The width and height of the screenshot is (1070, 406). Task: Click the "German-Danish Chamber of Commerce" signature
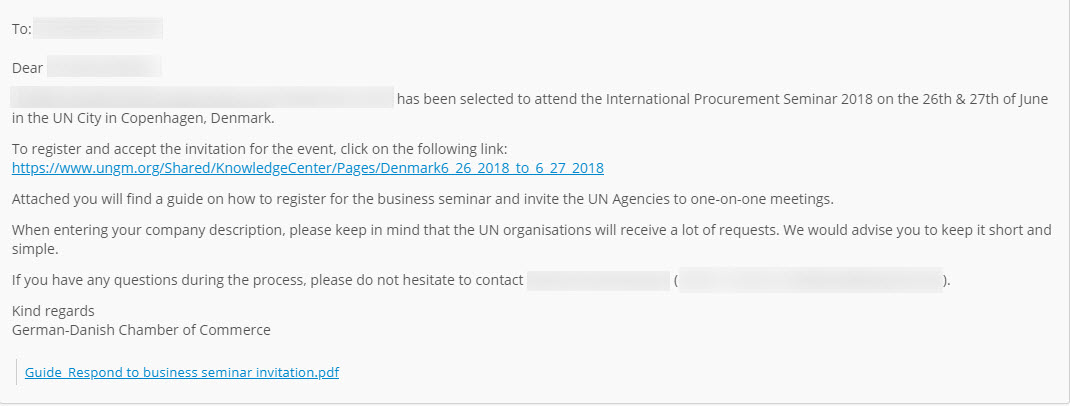tap(141, 330)
